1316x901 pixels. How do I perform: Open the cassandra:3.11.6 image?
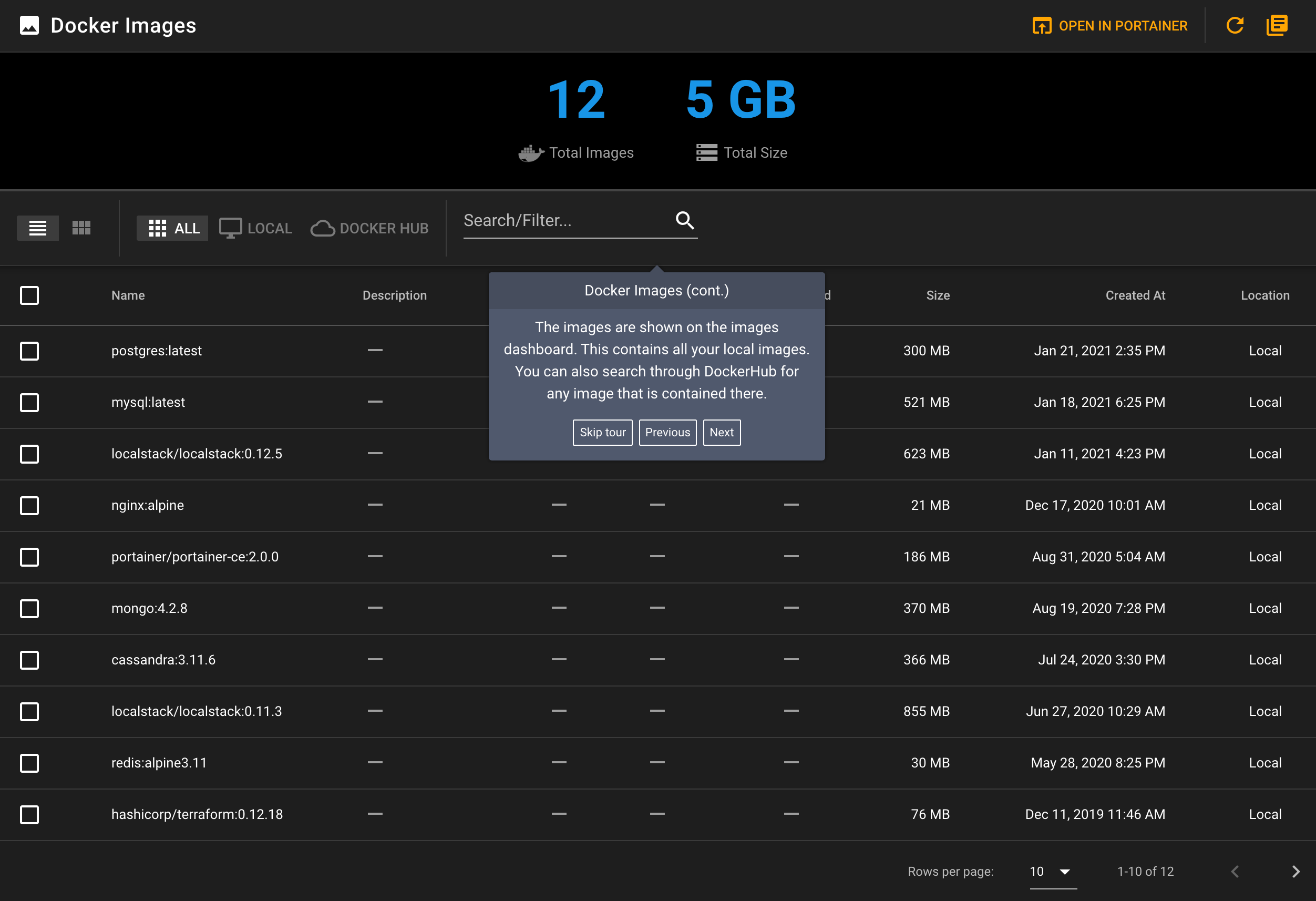click(x=163, y=660)
